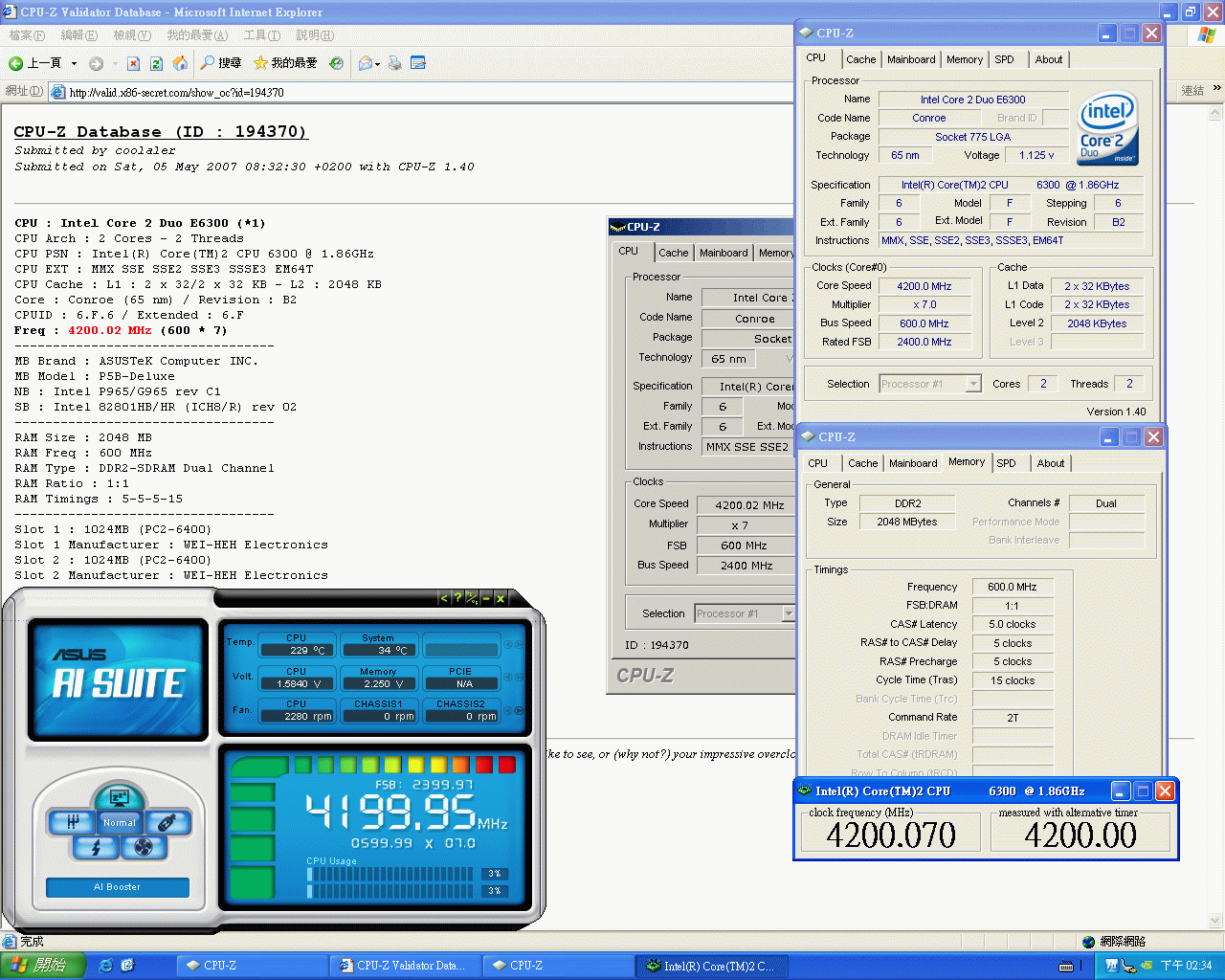Click the Print icon in IE toolbar
1225x980 pixels.
394,63
